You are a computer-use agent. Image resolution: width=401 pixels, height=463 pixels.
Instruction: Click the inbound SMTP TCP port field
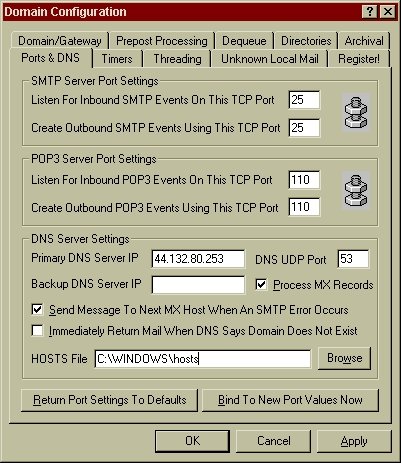(304, 100)
